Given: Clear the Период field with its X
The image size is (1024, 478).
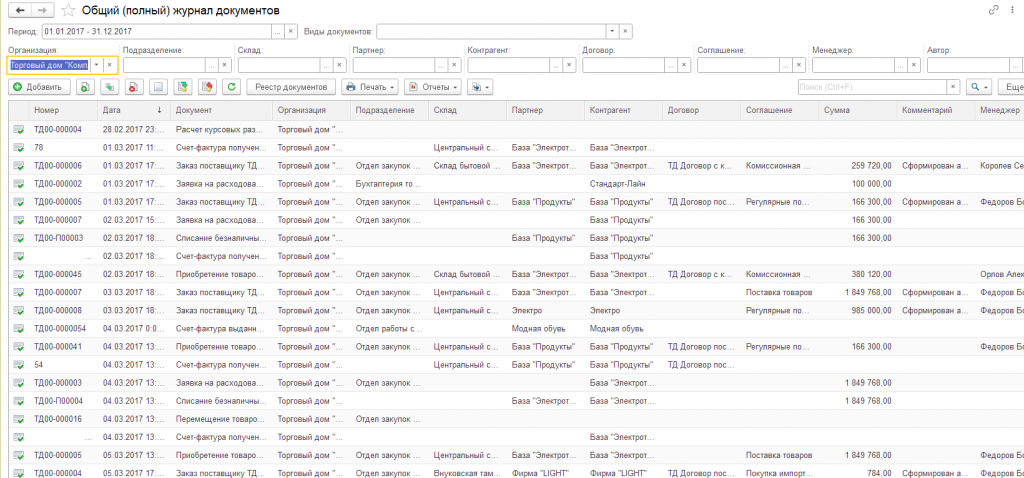Looking at the screenshot, I should coord(291,31).
